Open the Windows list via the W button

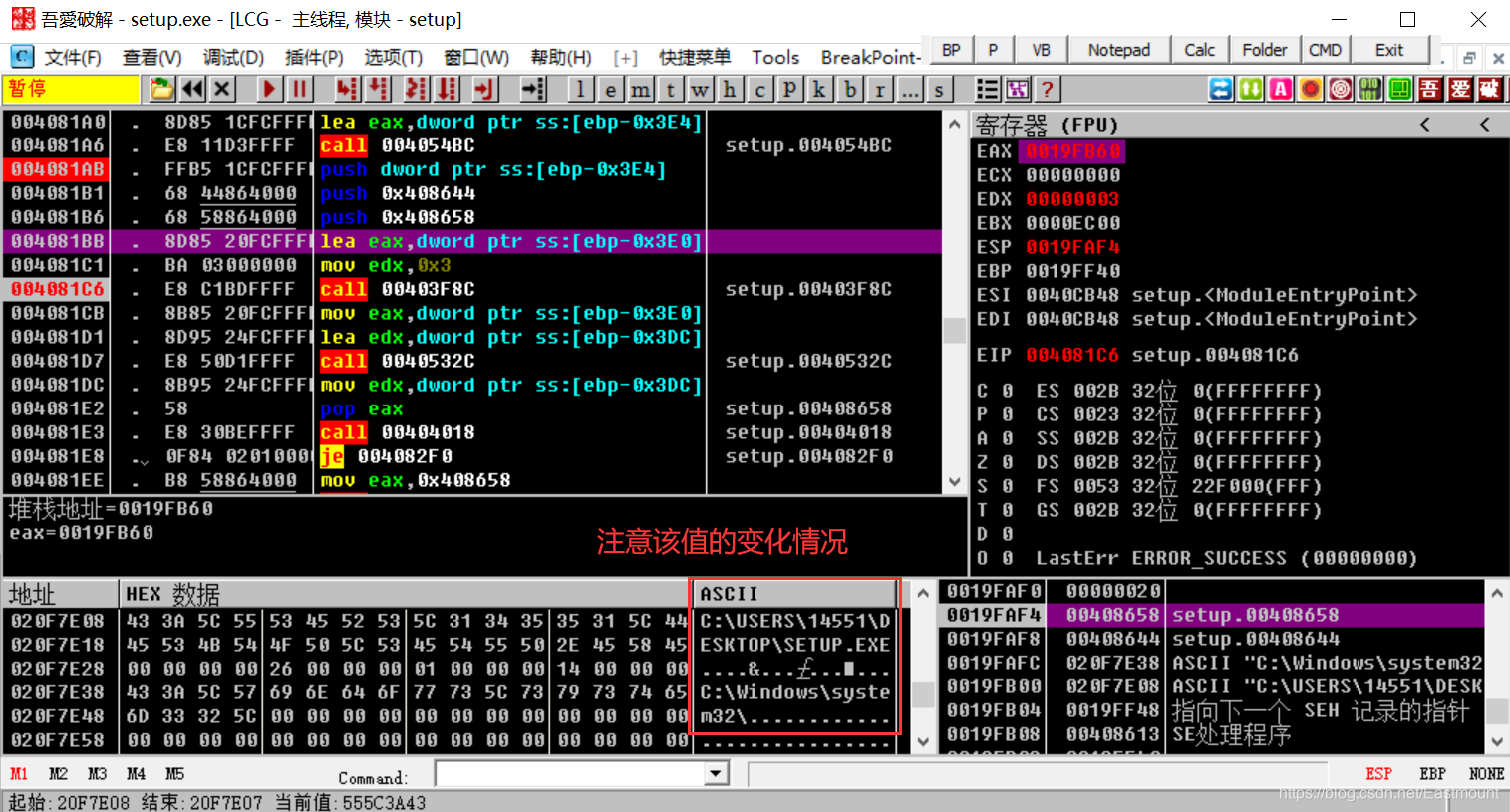coord(700,90)
